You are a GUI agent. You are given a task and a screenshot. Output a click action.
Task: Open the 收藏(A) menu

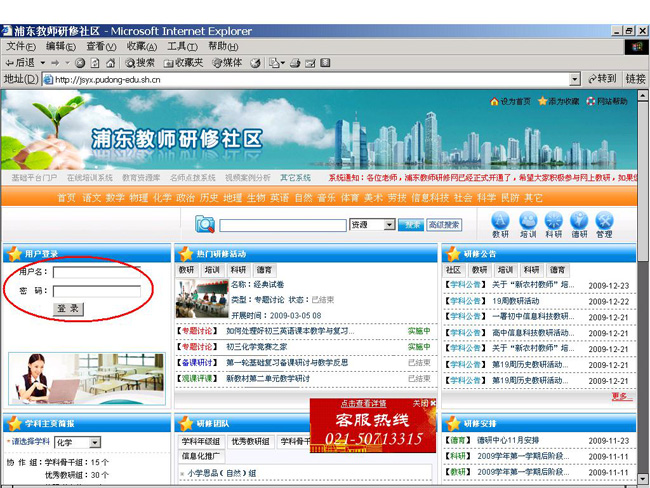pos(142,46)
